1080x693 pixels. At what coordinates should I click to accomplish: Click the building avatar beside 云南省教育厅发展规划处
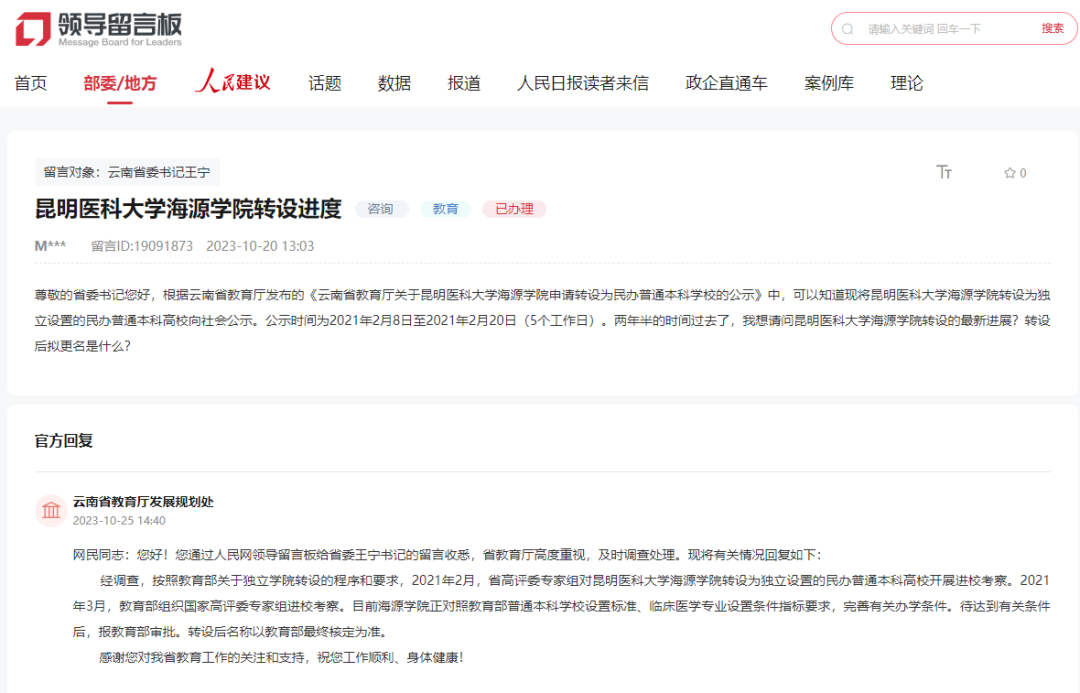51,510
